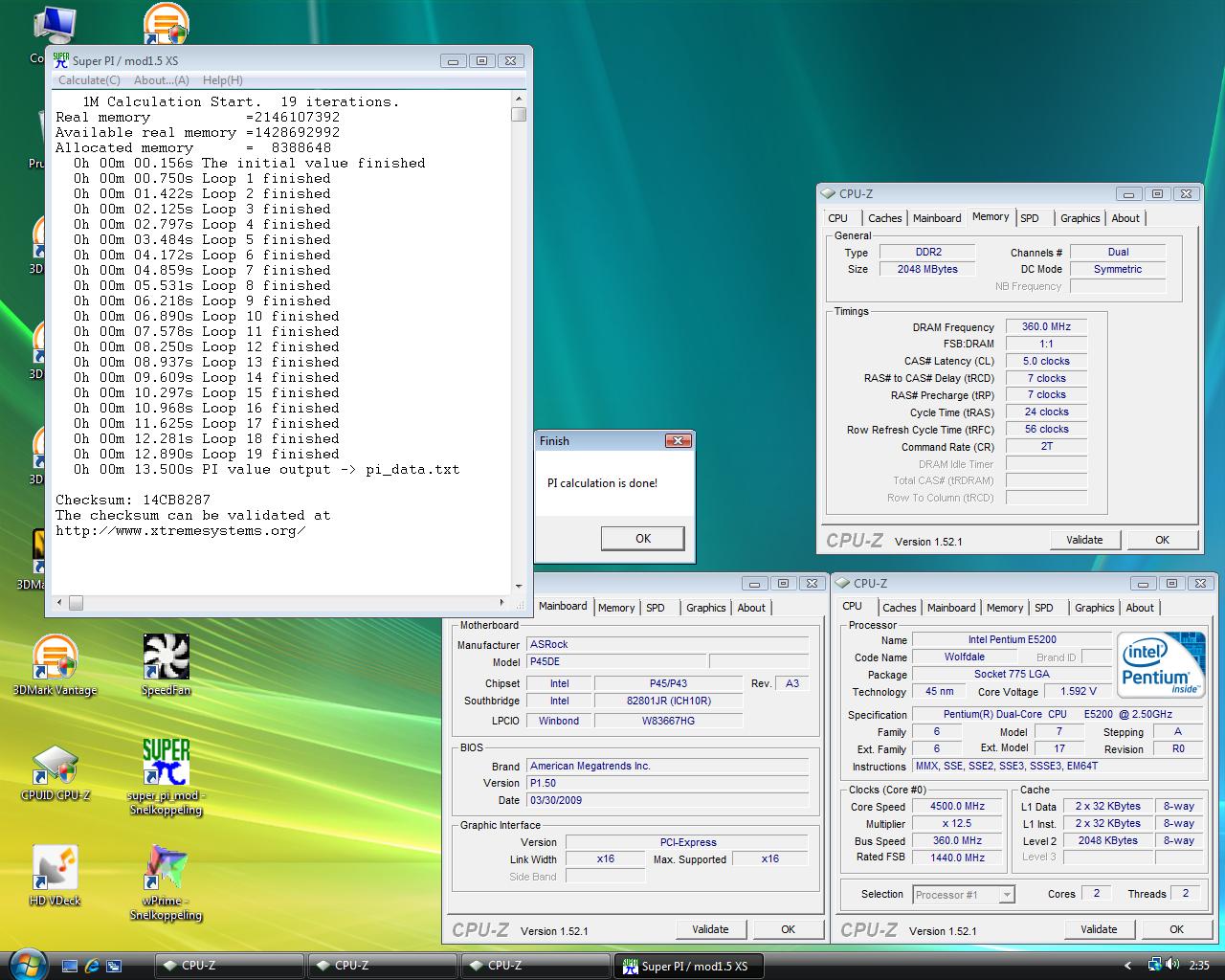This screenshot has height=980, width=1225.
Task: Open SPD tab in CPU-Z Mainboard window
Action: [655, 608]
